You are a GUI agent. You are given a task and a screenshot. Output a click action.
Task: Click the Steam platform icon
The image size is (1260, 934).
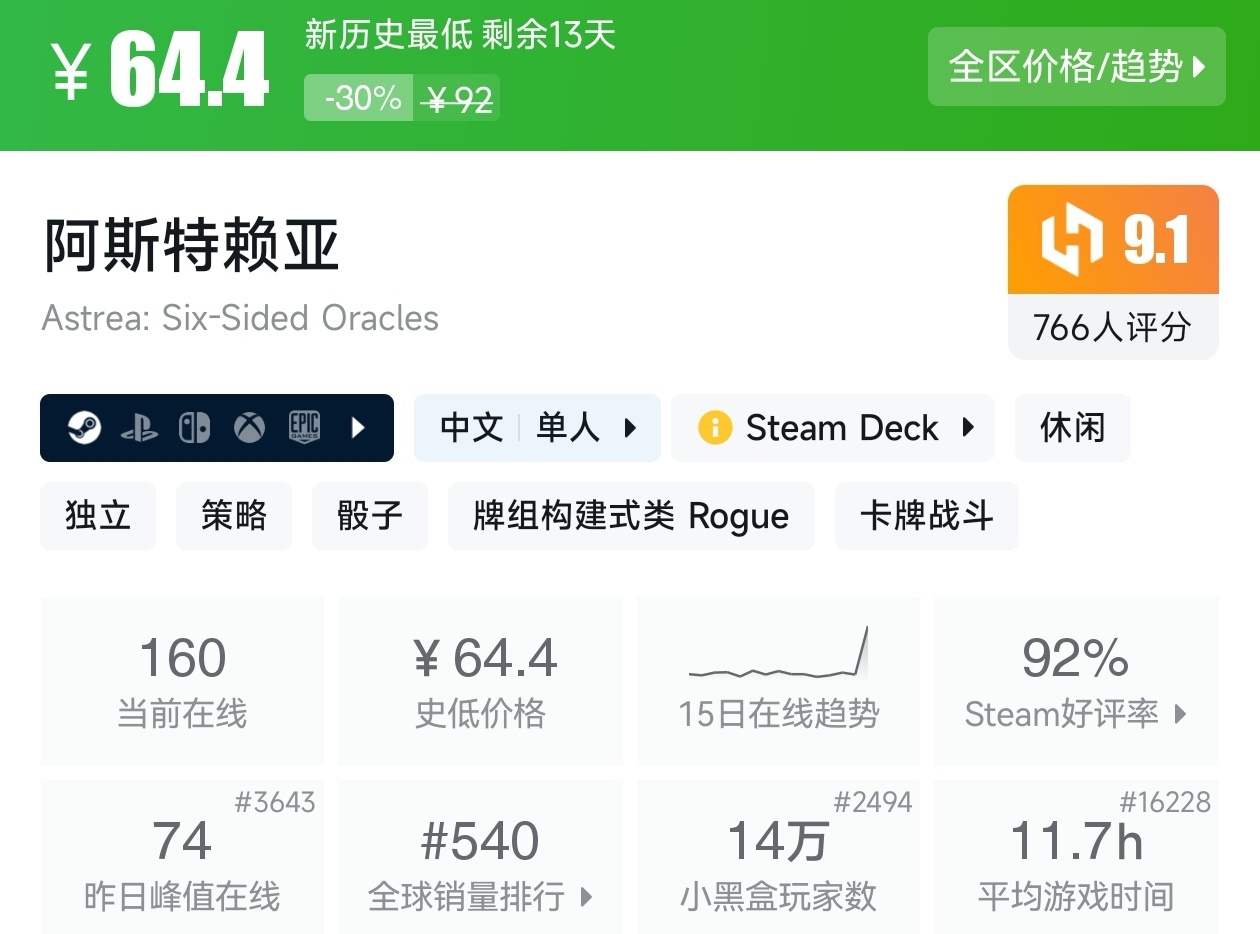pos(85,428)
